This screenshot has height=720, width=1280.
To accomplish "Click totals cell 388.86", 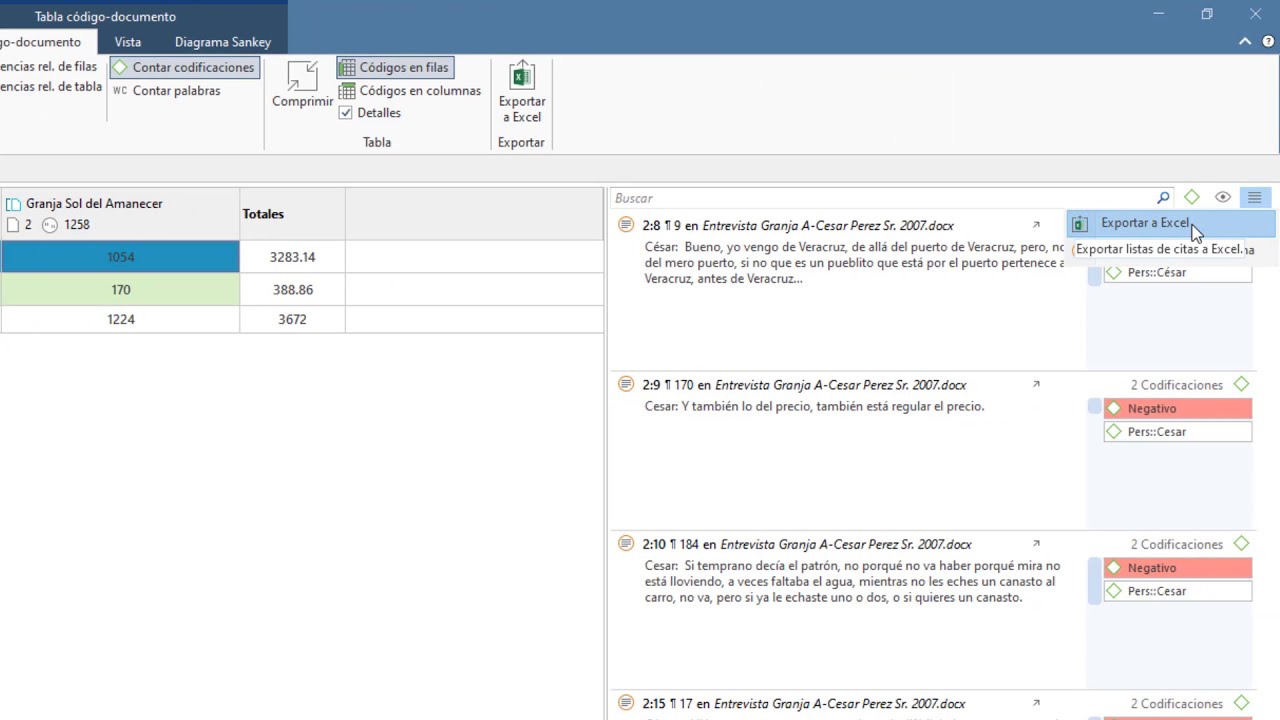I will [x=292, y=289].
